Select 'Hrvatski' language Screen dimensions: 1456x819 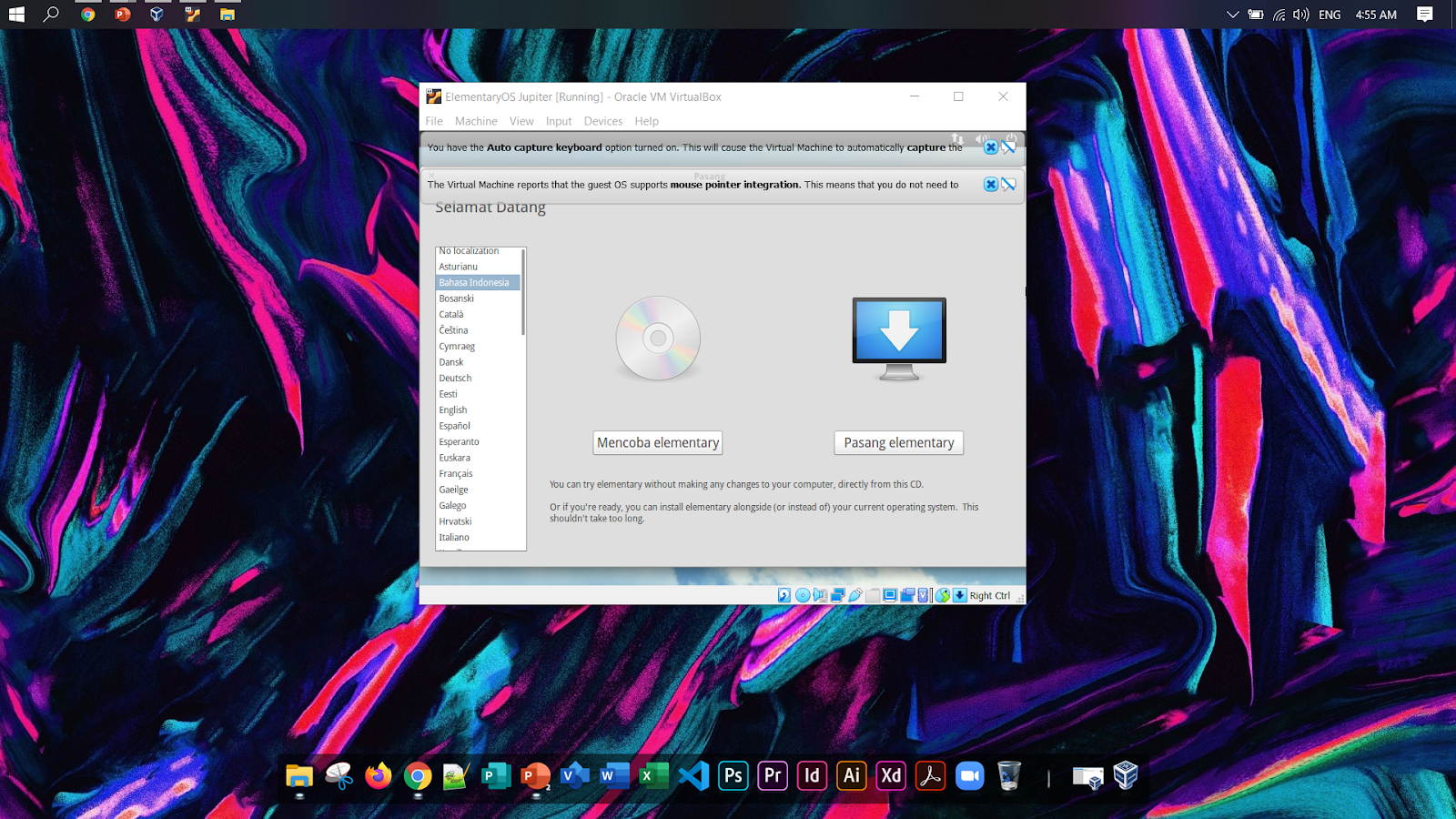(478, 521)
